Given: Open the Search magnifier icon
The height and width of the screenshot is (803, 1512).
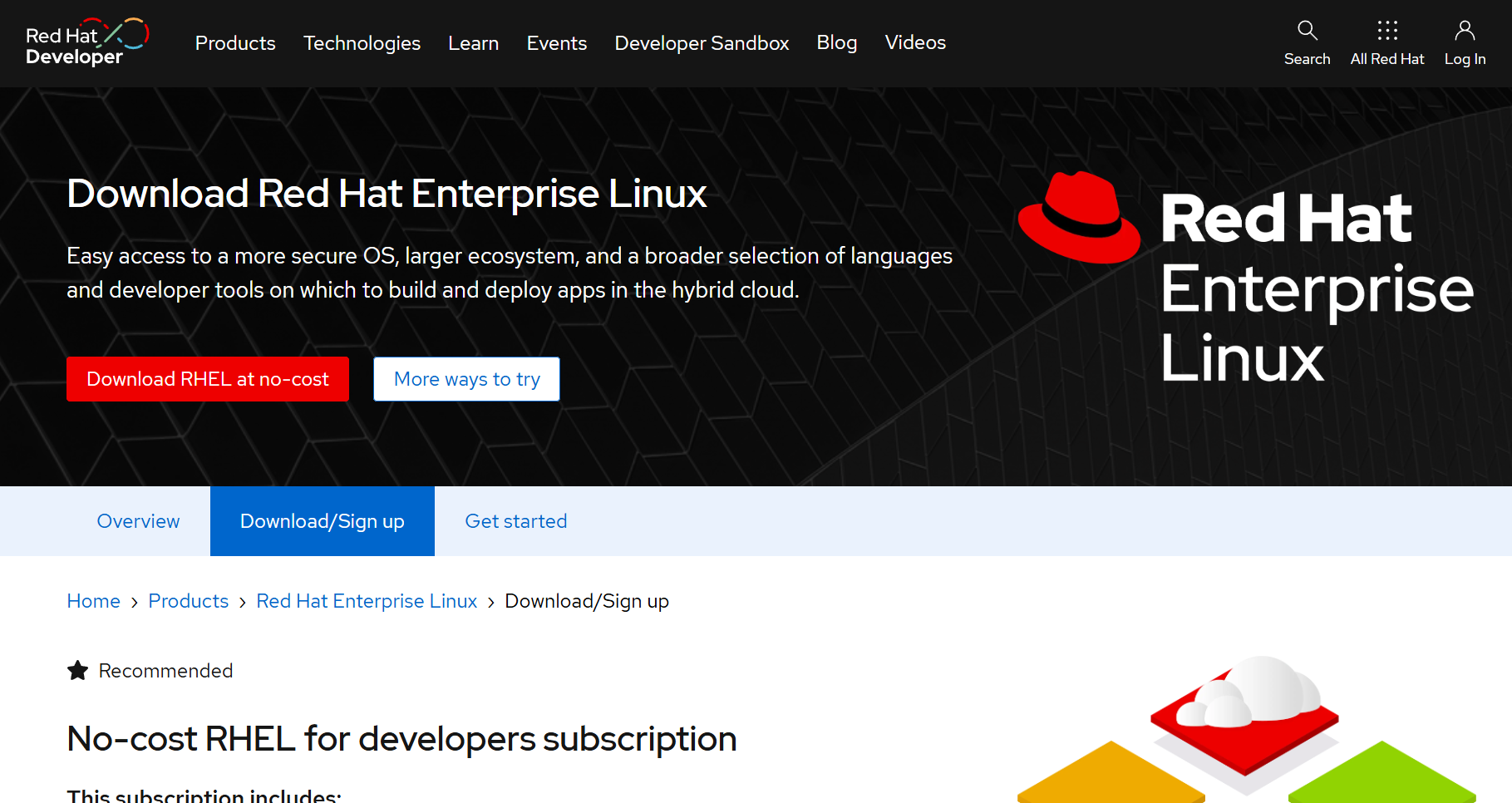Looking at the screenshot, I should click(1307, 31).
